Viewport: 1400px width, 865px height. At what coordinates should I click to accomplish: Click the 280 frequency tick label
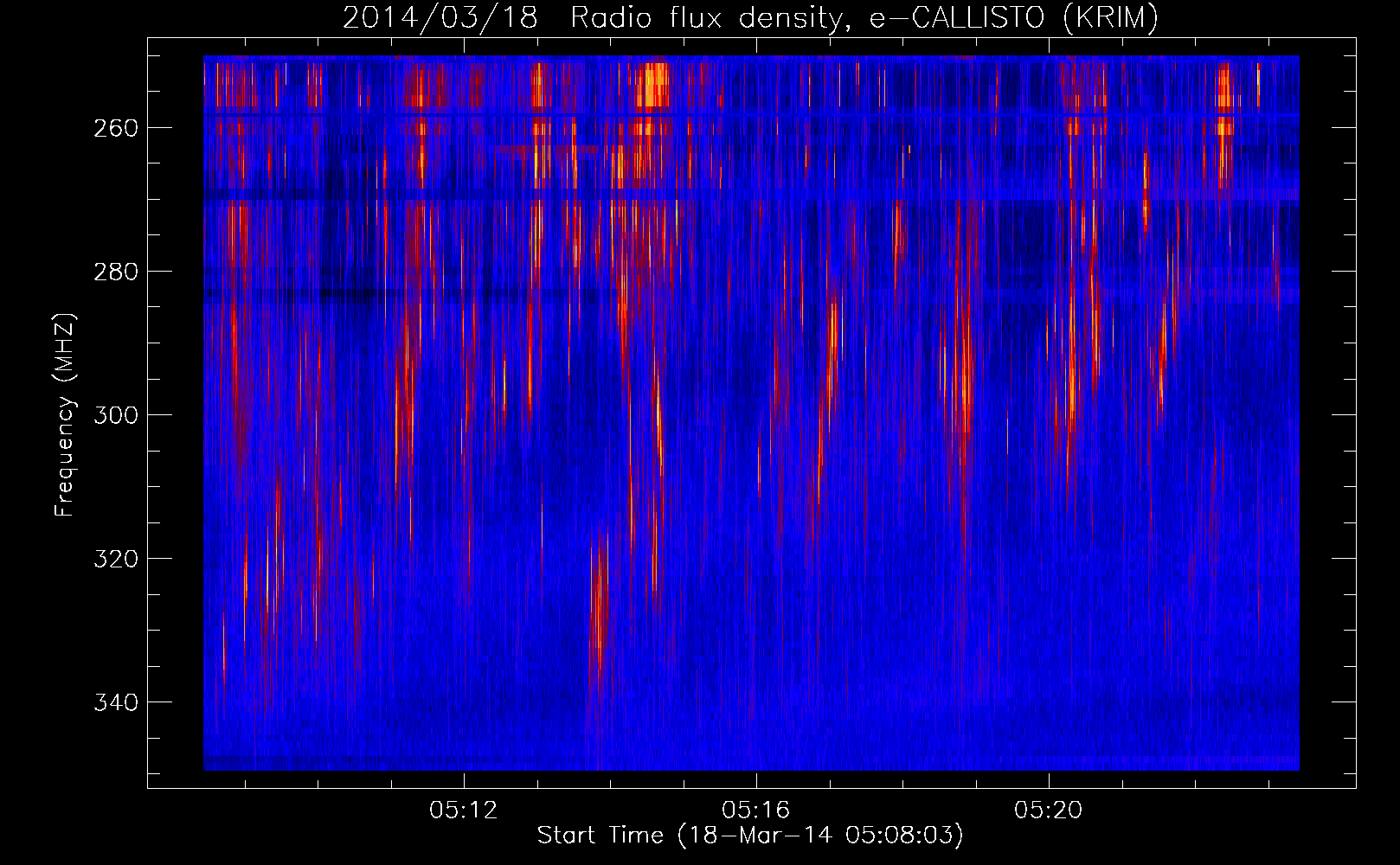[116, 272]
